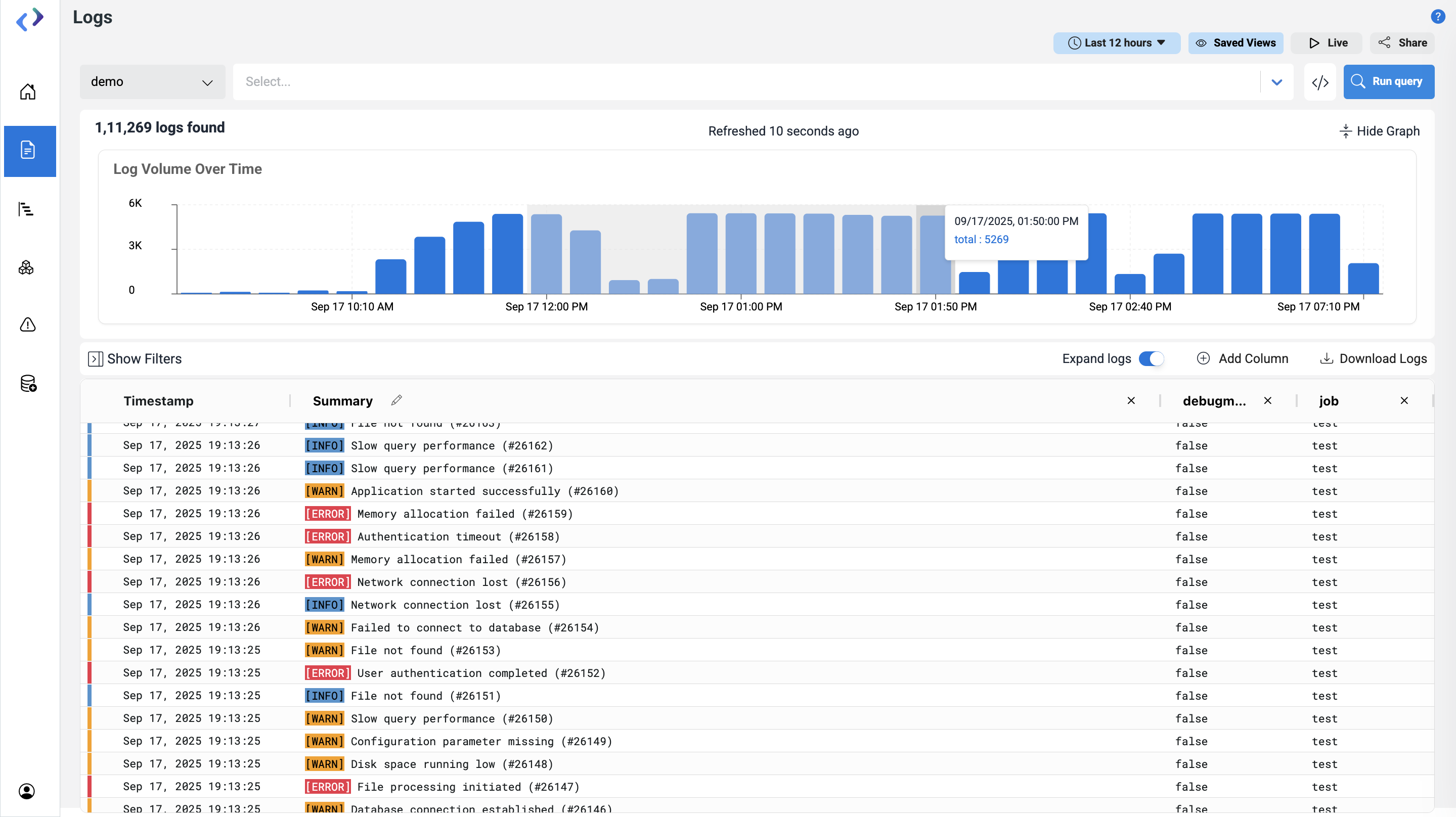
Task: Open the data sources database icon
Action: 28,384
